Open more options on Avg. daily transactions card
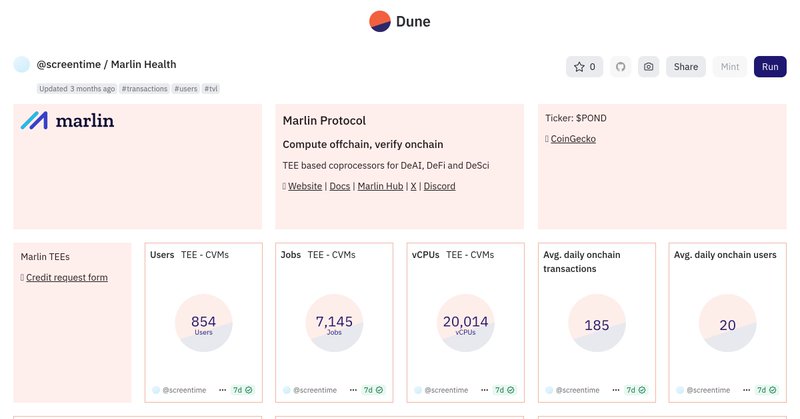This screenshot has height=419, width=800. coord(616,390)
